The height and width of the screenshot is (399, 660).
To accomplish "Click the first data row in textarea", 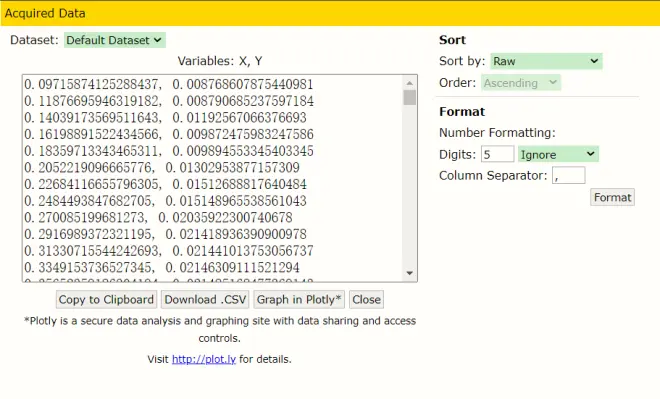I will [168, 85].
